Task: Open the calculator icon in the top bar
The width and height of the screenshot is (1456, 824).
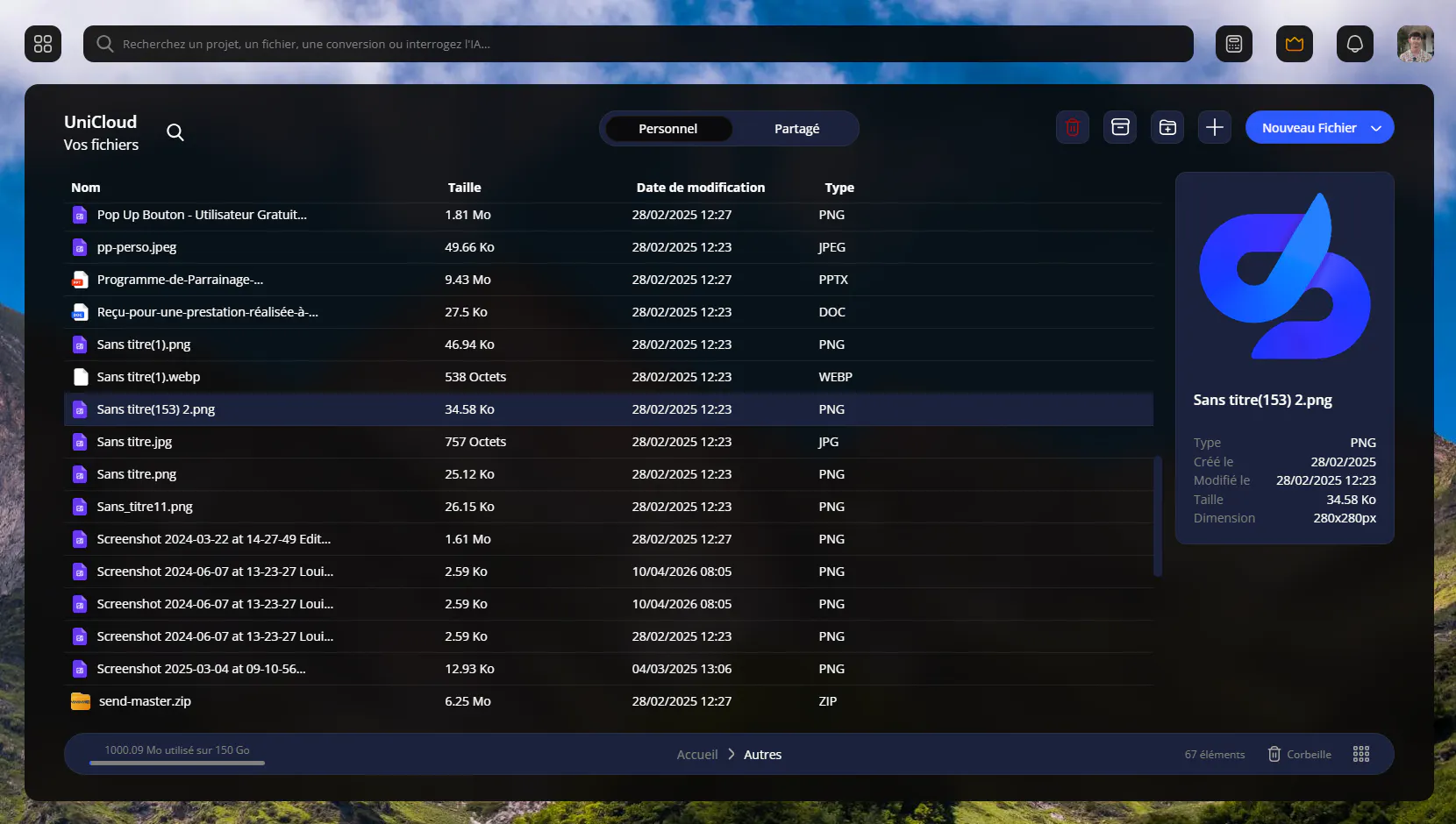Action: click(x=1234, y=44)
